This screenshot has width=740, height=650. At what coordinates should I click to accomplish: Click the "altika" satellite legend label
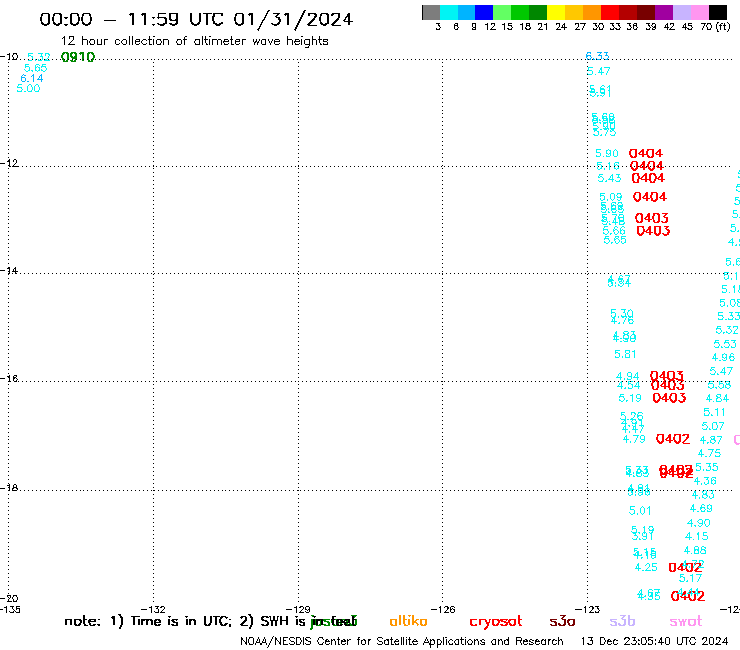coord(408,621)
